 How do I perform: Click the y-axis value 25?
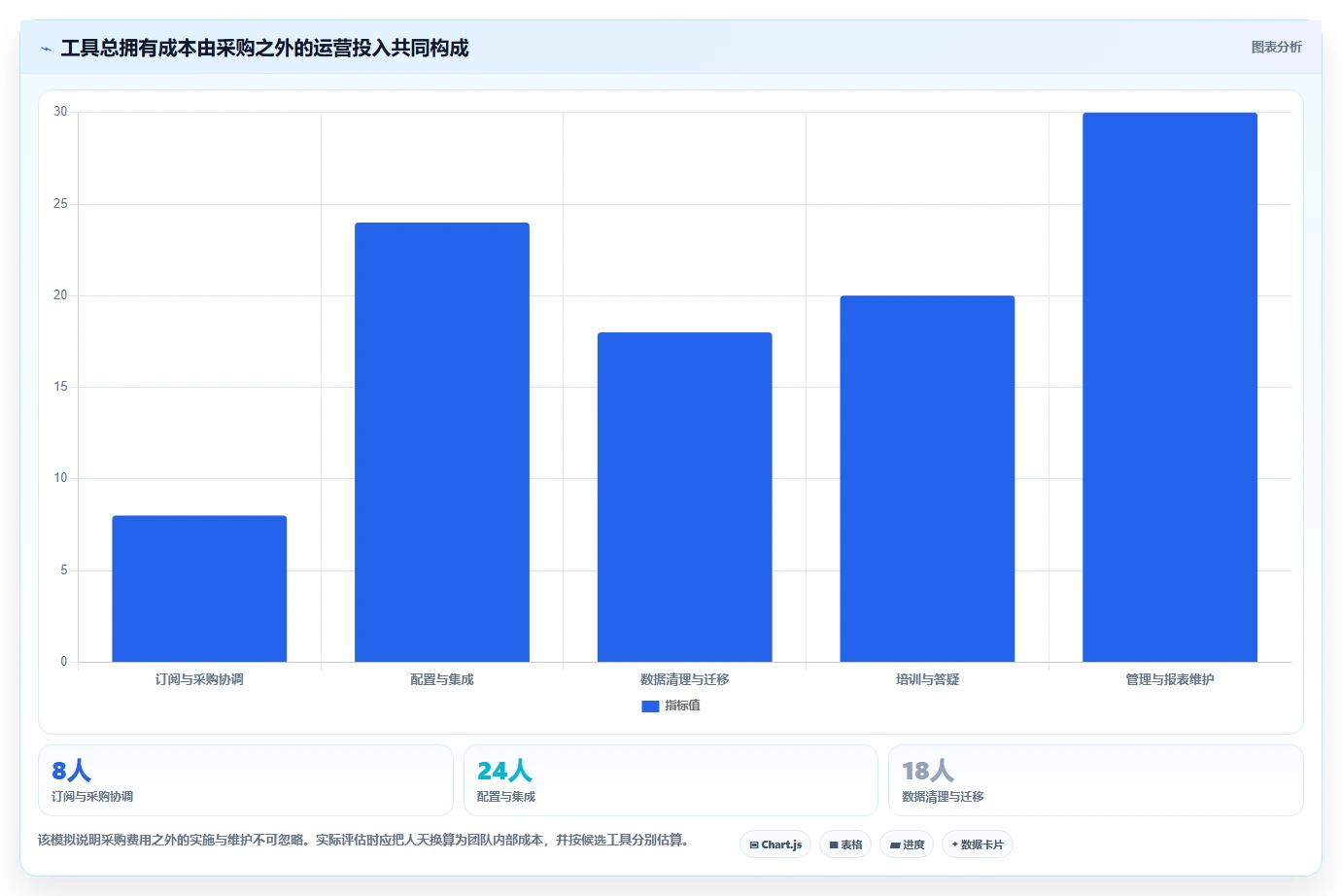pyautogui.click(x=60, y=204)
